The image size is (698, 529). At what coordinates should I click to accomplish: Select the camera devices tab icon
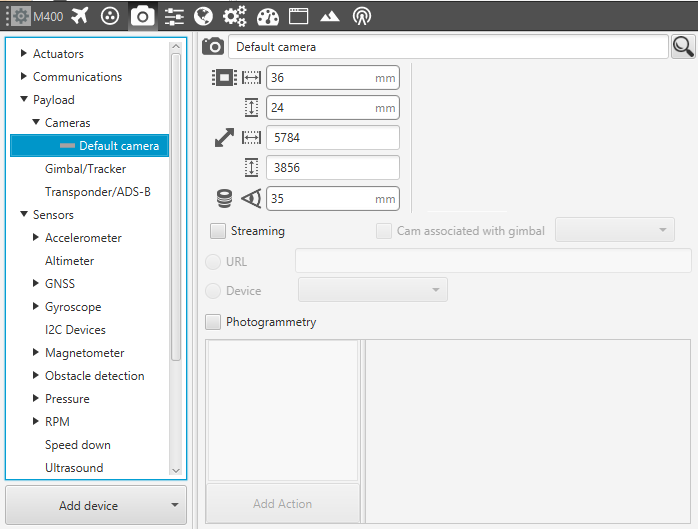(142, 16)
